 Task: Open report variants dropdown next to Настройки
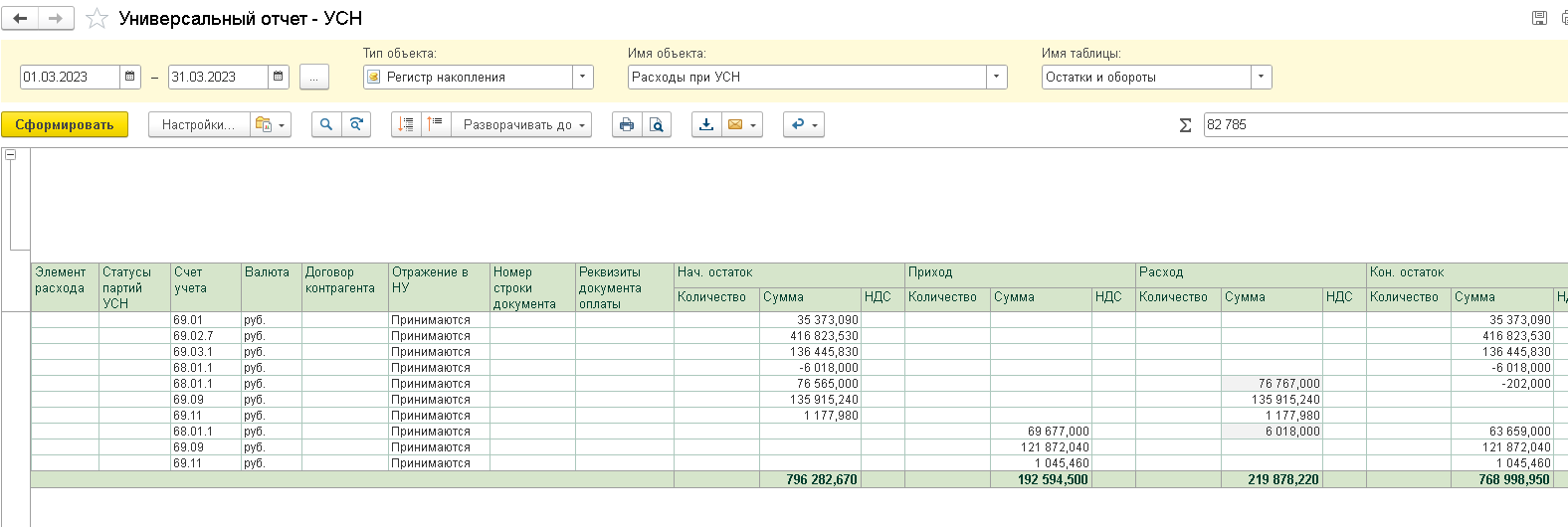(271, 124)
